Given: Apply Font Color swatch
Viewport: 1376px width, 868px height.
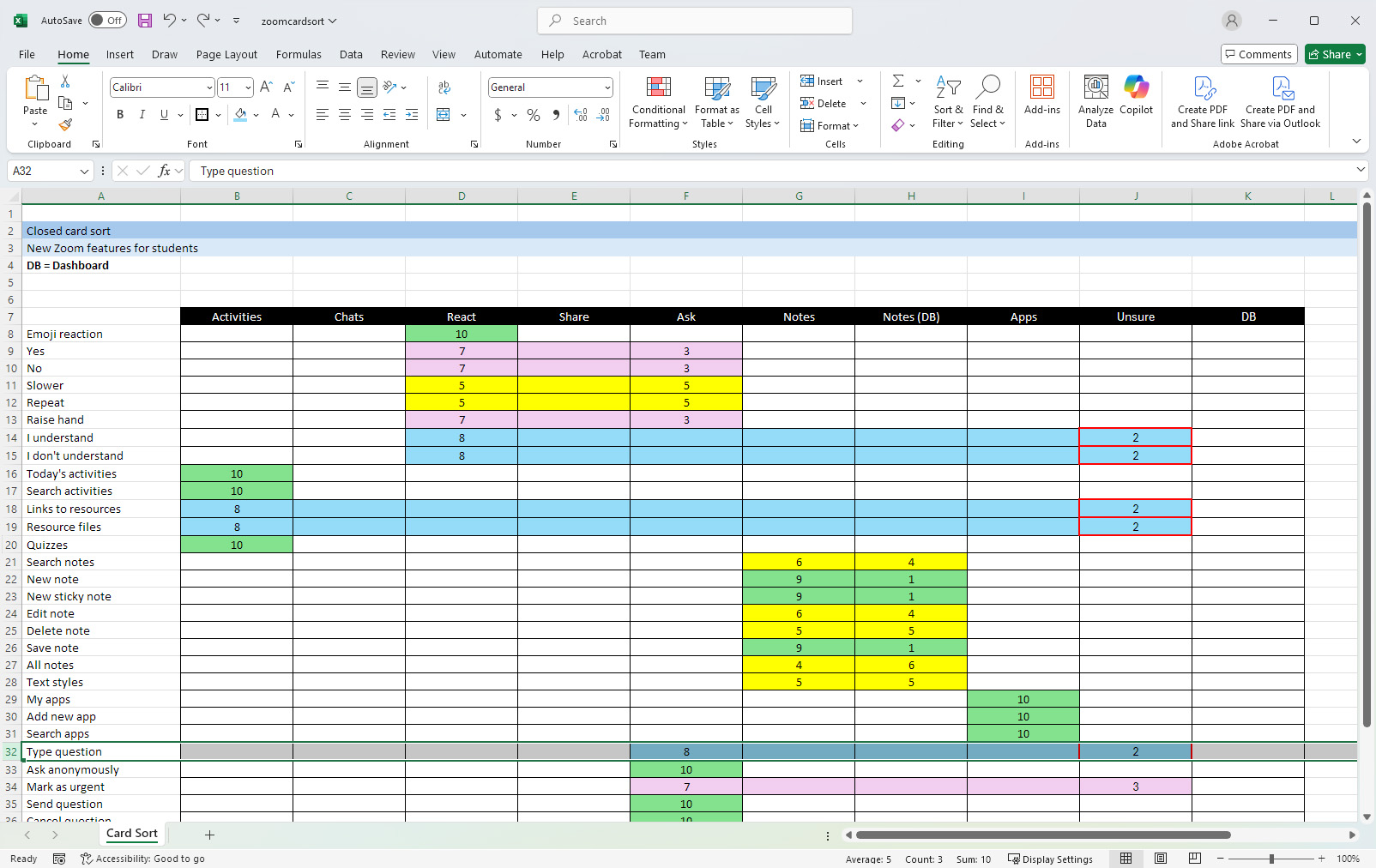Looking at the screenshot, I should pyautogui.click(x=275, y=114).
